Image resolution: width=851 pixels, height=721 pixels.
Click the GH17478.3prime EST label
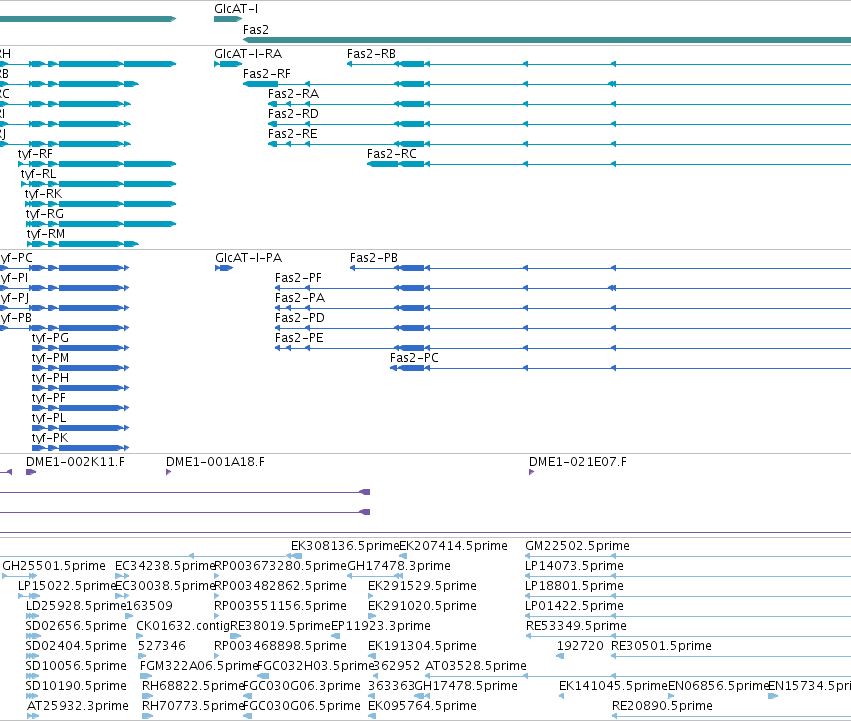pos(399,566)
